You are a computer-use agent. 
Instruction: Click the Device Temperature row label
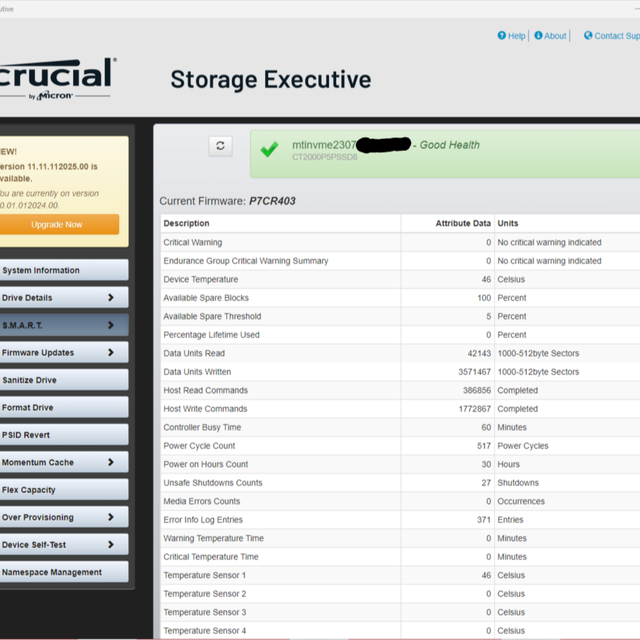[x=200, y=279]
